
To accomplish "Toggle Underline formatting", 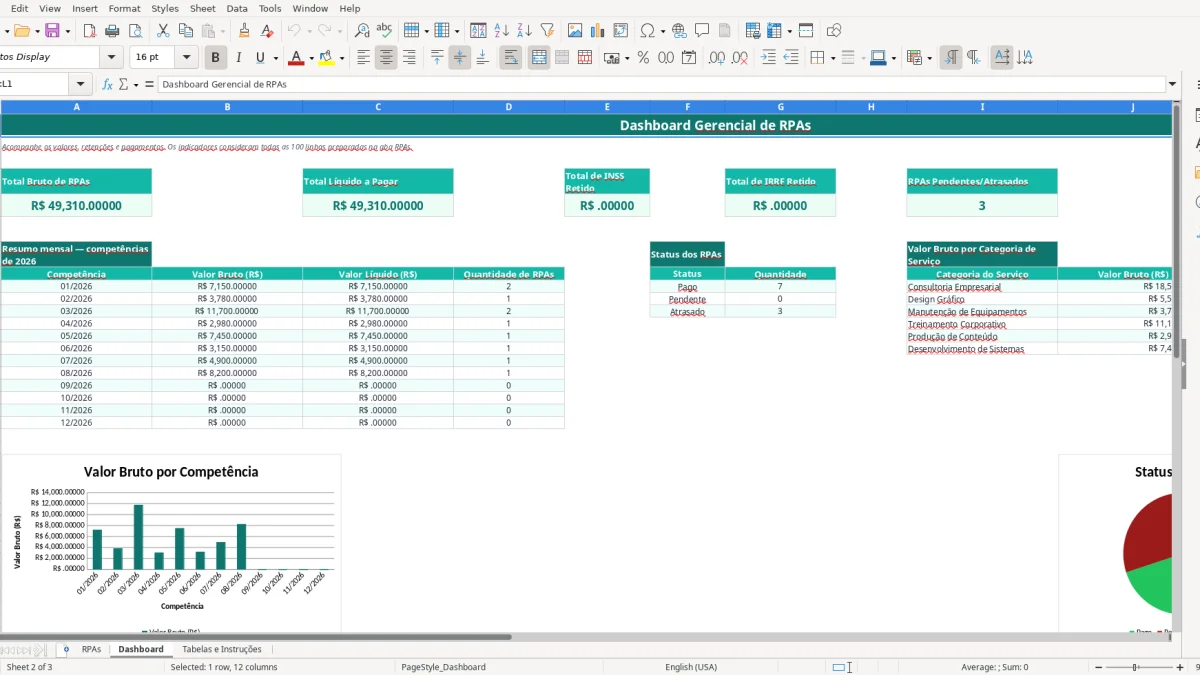I will click(261, 58).
